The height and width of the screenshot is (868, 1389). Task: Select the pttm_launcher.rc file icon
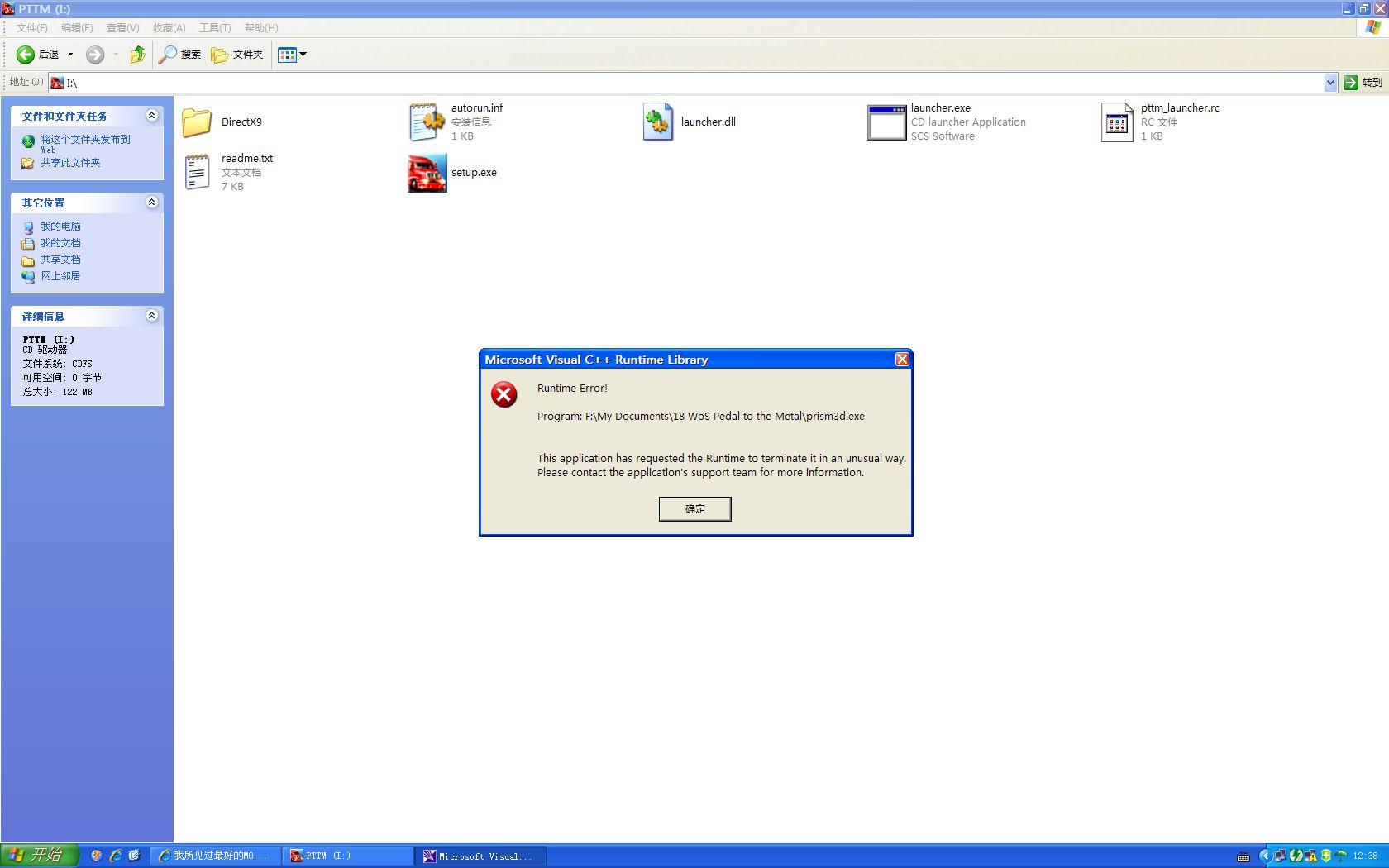(1117, 122)
